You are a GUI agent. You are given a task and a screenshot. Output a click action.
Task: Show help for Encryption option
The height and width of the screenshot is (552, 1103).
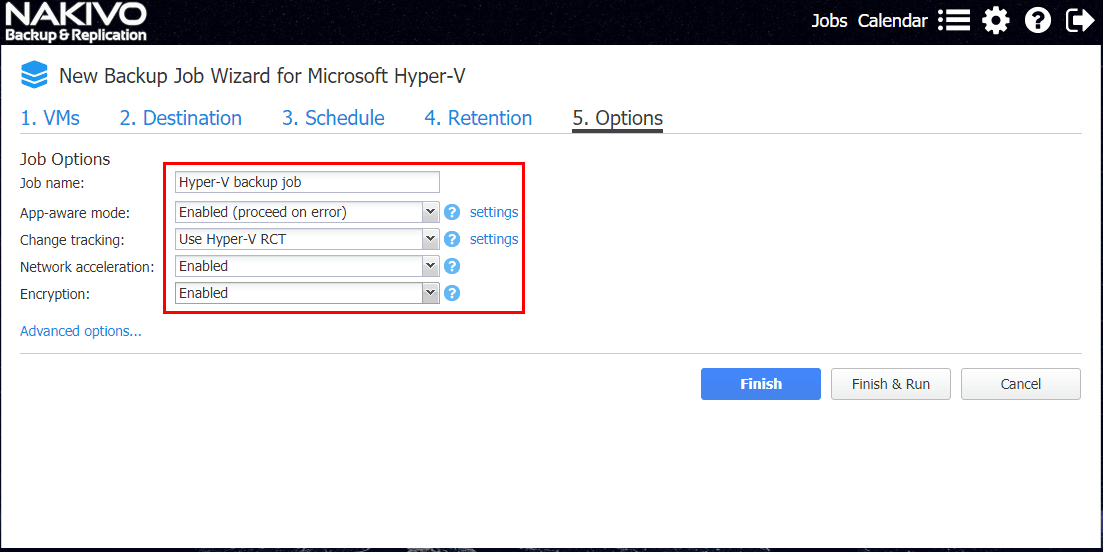point(452,293)
